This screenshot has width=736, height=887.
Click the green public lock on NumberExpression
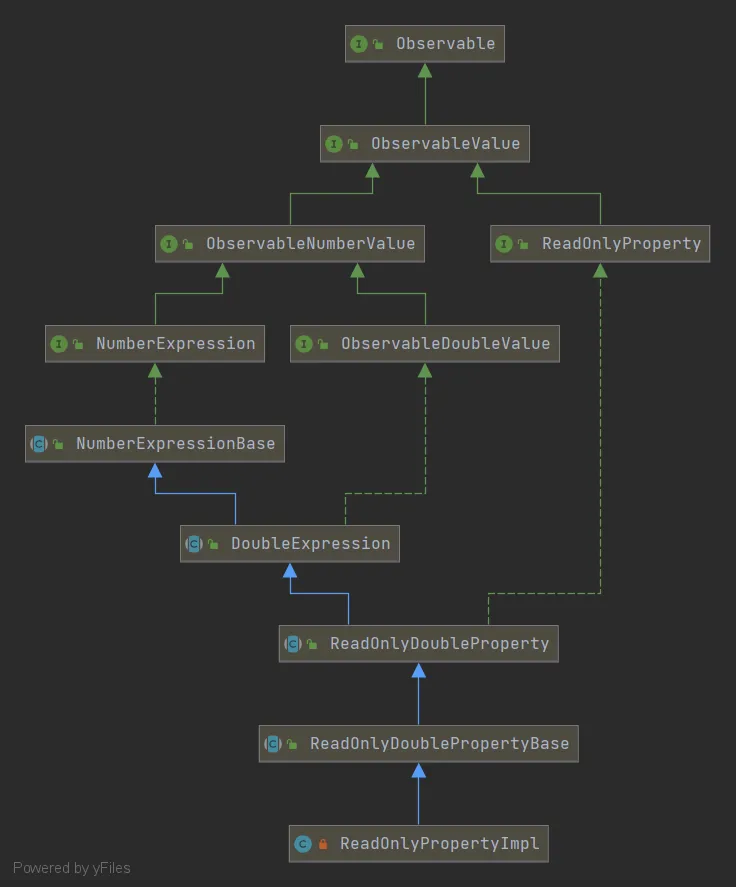tap(78, 345)
